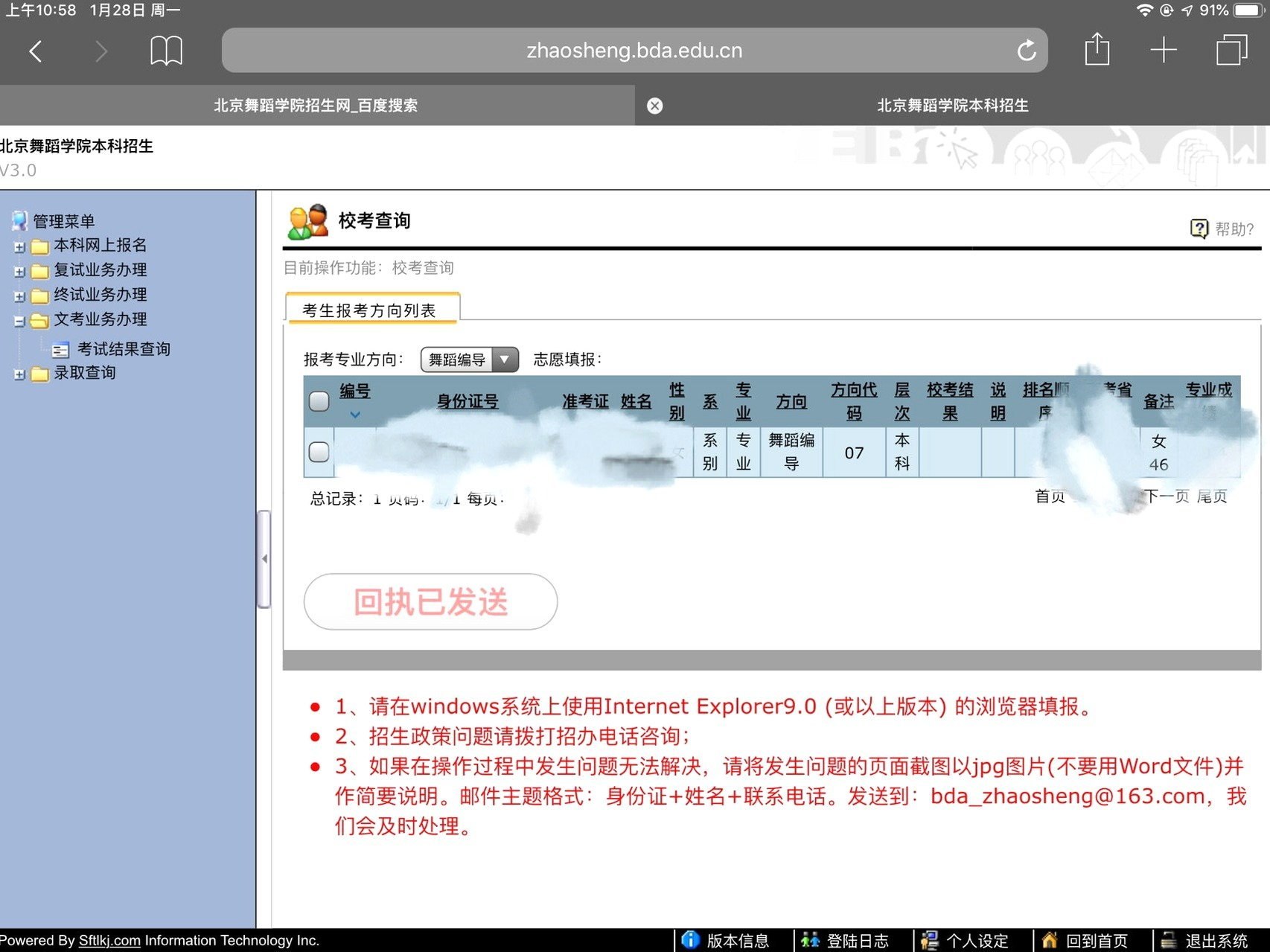Tap the Wi-Fi status icon
The height and width of the screenshot is (952, 1270).
click(1144, 10)
